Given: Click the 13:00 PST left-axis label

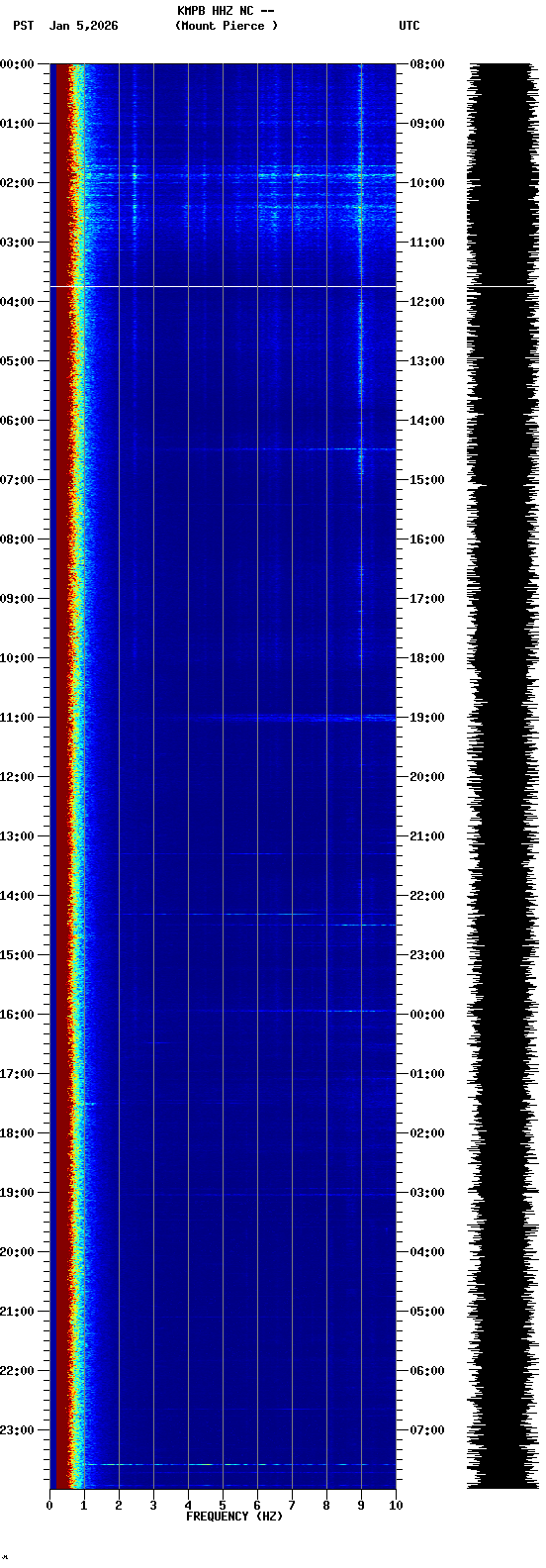Looking at the screenshot, I should click(x=18, y=836).
